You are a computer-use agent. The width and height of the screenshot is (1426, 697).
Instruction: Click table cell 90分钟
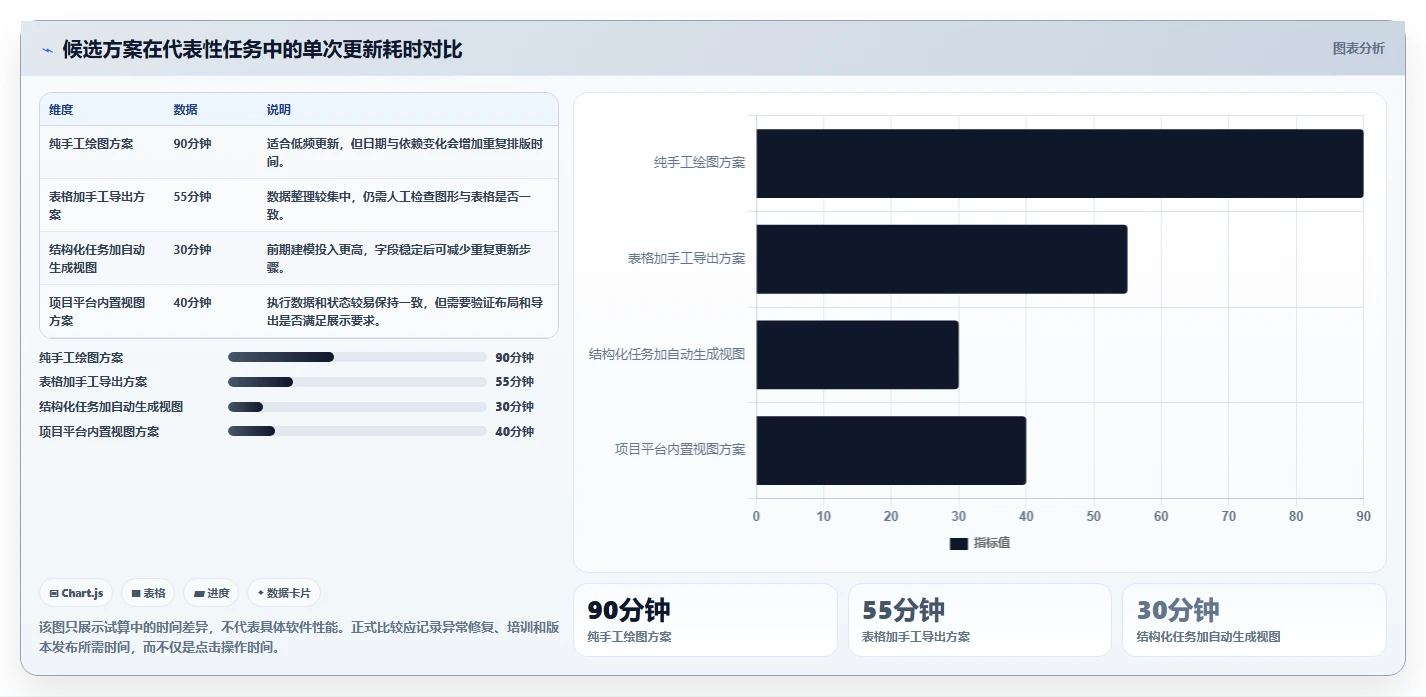pos(192,144)
